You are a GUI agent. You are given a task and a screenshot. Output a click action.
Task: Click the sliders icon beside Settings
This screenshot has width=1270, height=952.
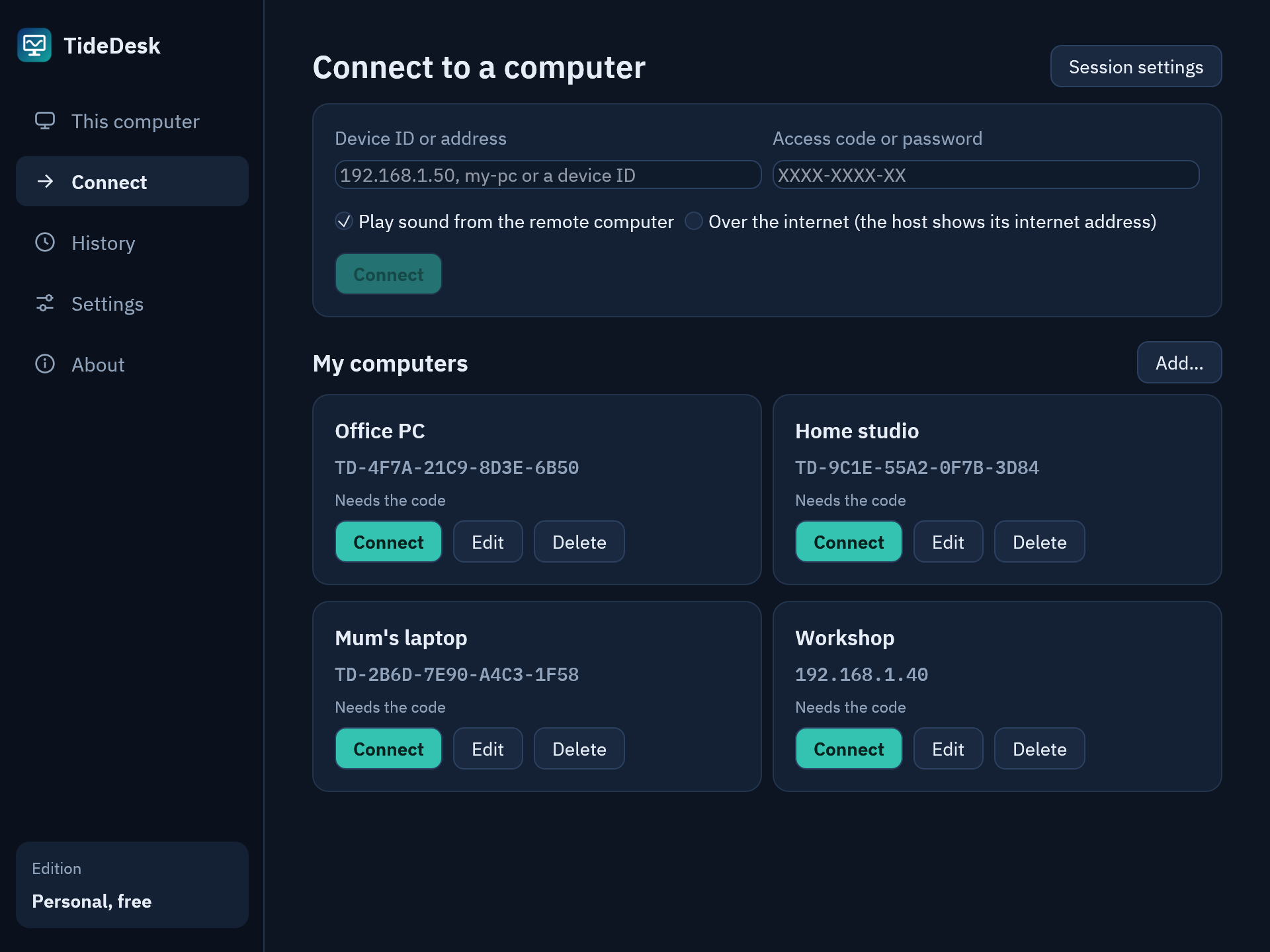45,303
